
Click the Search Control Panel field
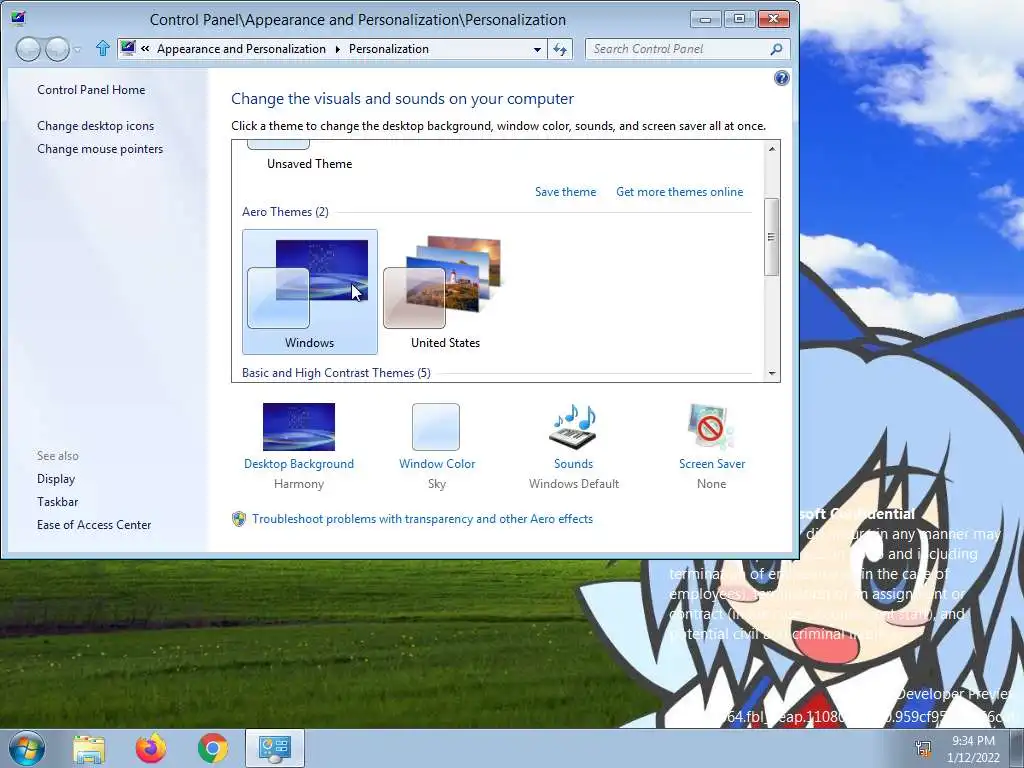coord(688,49)
